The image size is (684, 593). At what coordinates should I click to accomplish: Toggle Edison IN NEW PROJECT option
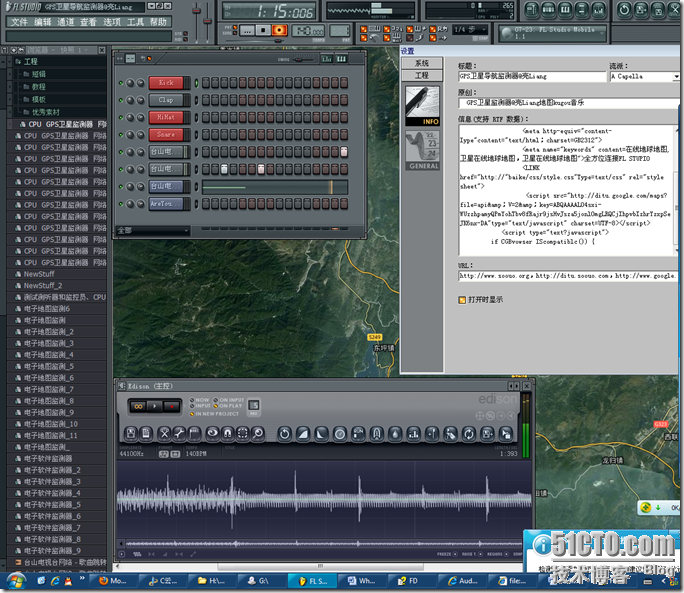[x=214, y=414]
